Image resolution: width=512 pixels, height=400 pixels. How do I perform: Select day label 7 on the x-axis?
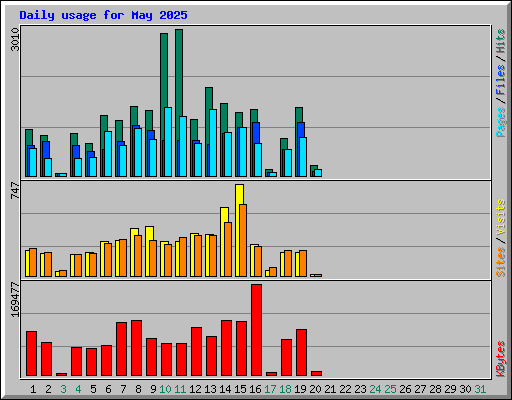[x=123, y=389]
